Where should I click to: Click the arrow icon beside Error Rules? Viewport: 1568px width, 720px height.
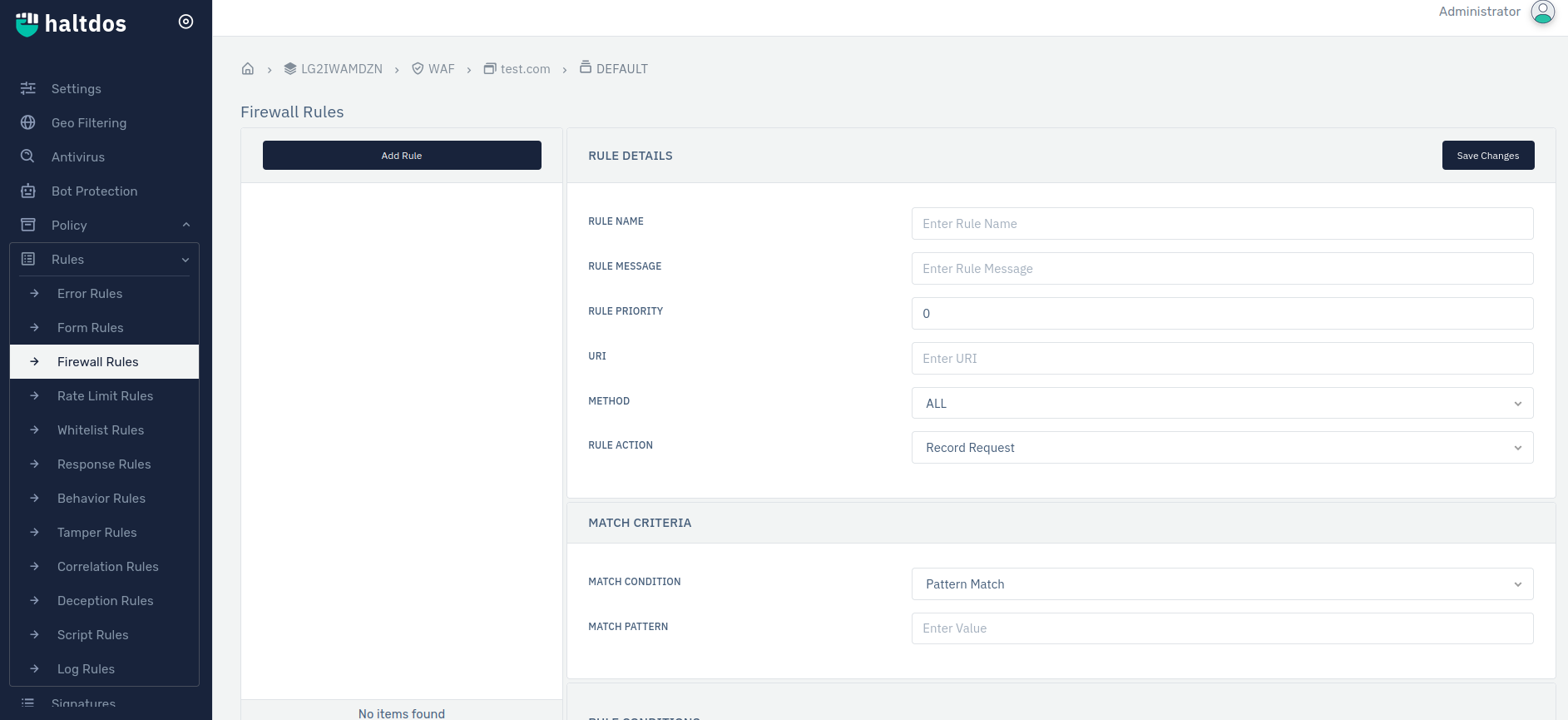pos(34,293)
